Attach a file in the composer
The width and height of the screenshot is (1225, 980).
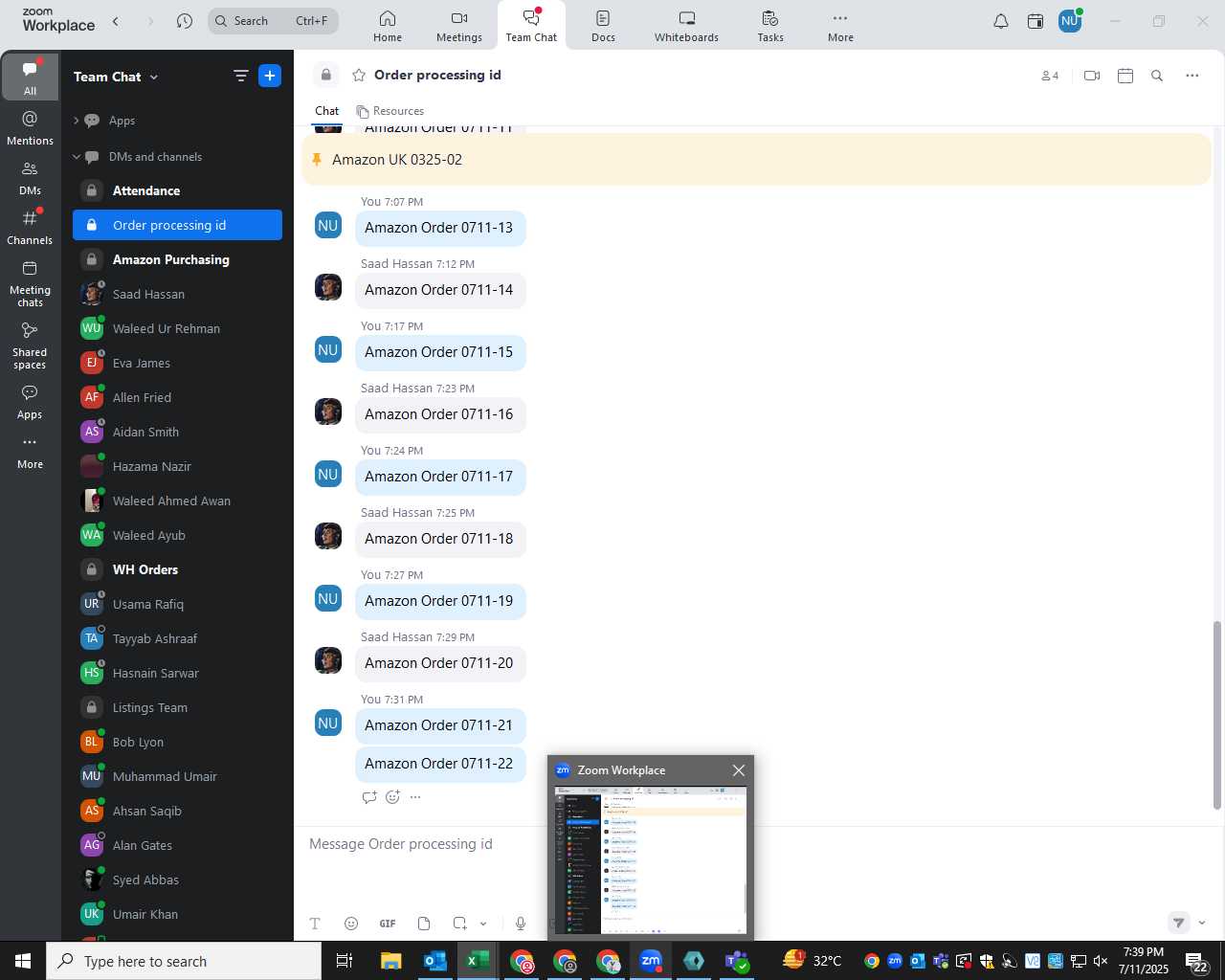point(424,924)
